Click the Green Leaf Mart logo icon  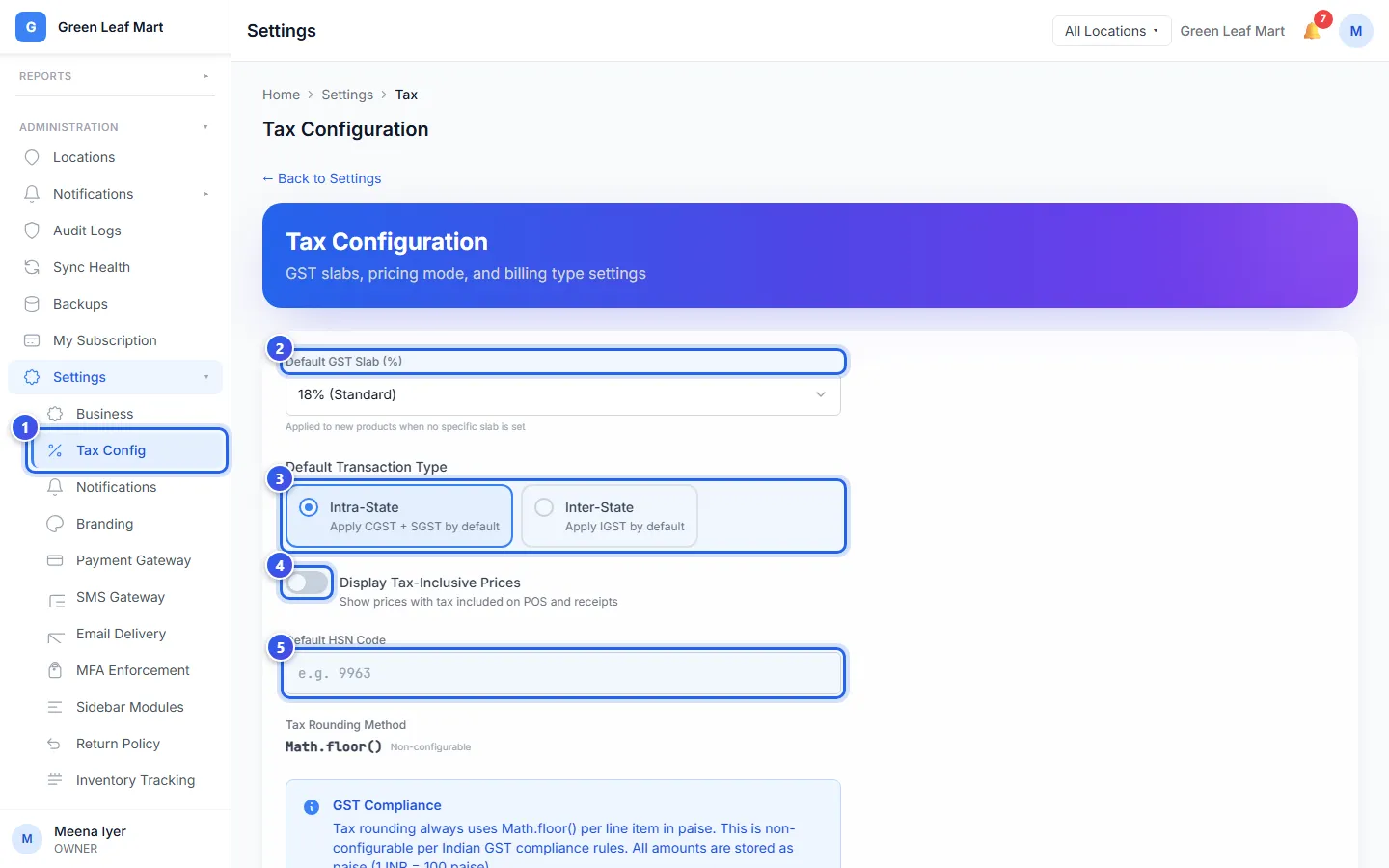point(31,27)
